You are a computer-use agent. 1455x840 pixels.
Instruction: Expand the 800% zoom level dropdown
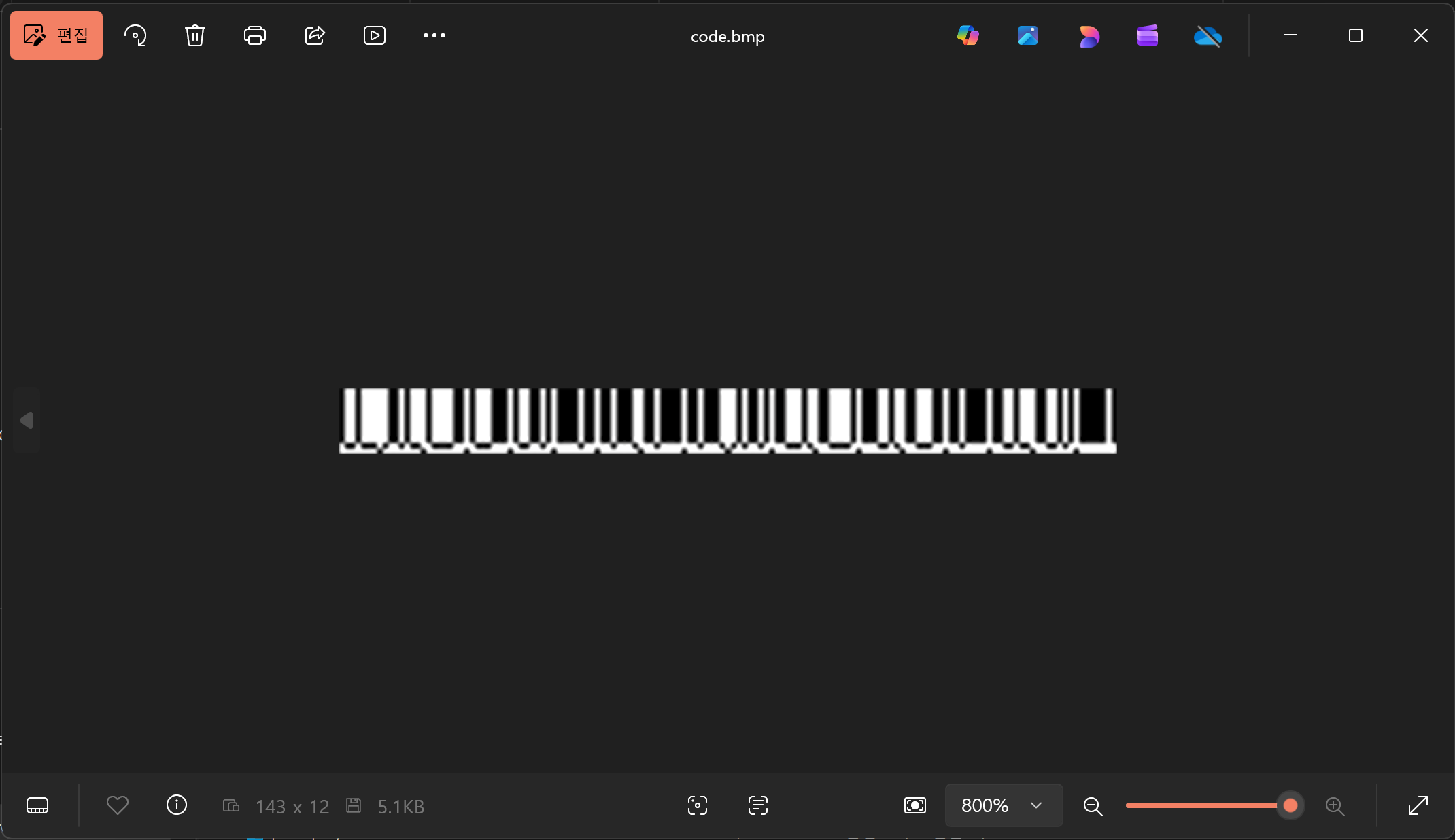click(x=1004, y=805)
